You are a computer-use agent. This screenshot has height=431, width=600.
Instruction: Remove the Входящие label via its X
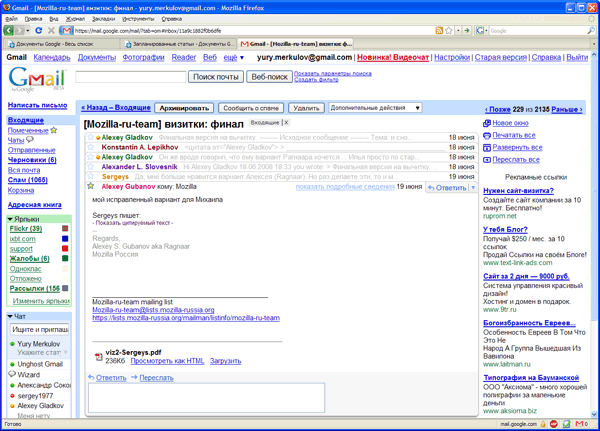[286, 122]
